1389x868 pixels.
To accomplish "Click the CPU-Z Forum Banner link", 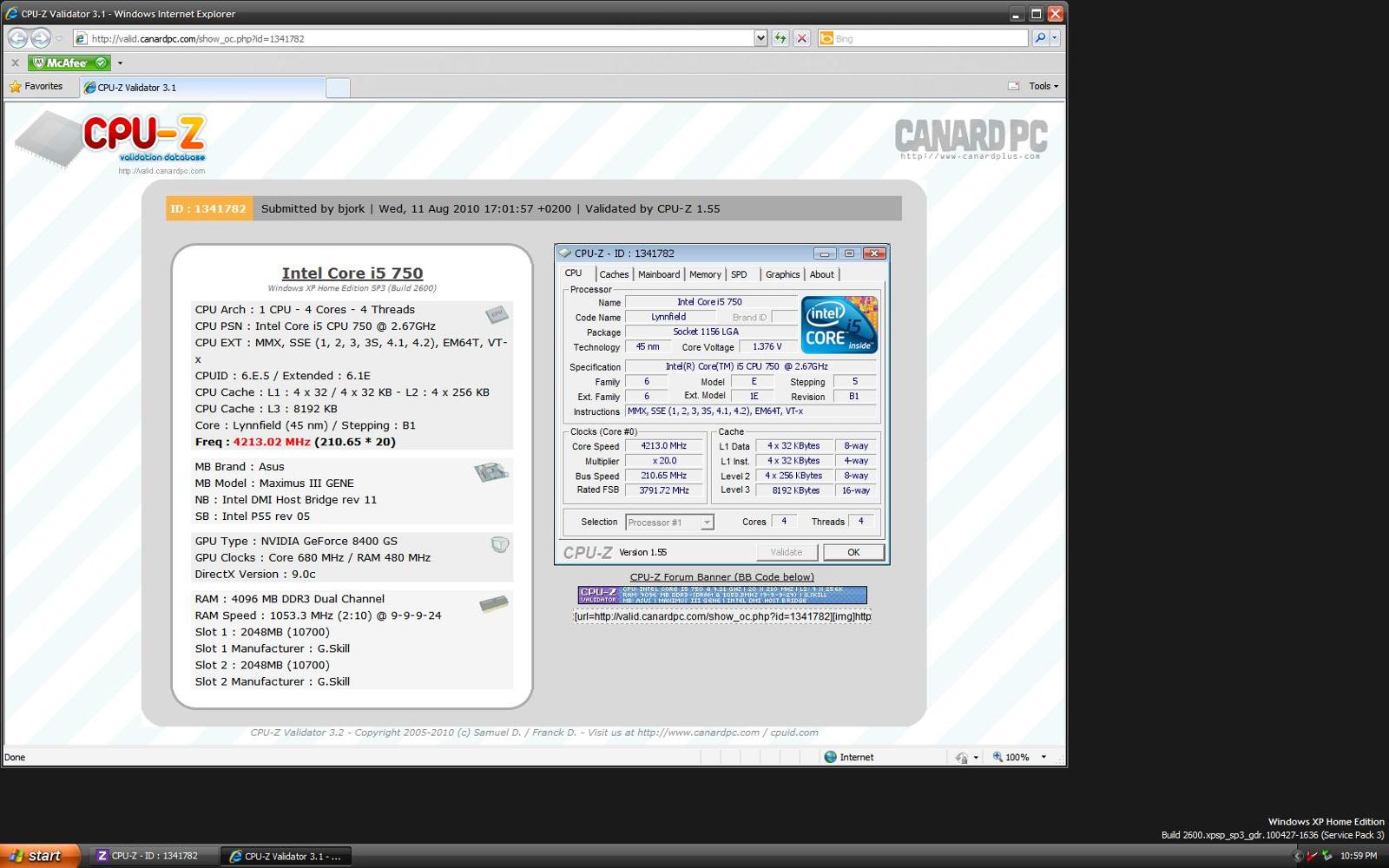I will [722, 576].
